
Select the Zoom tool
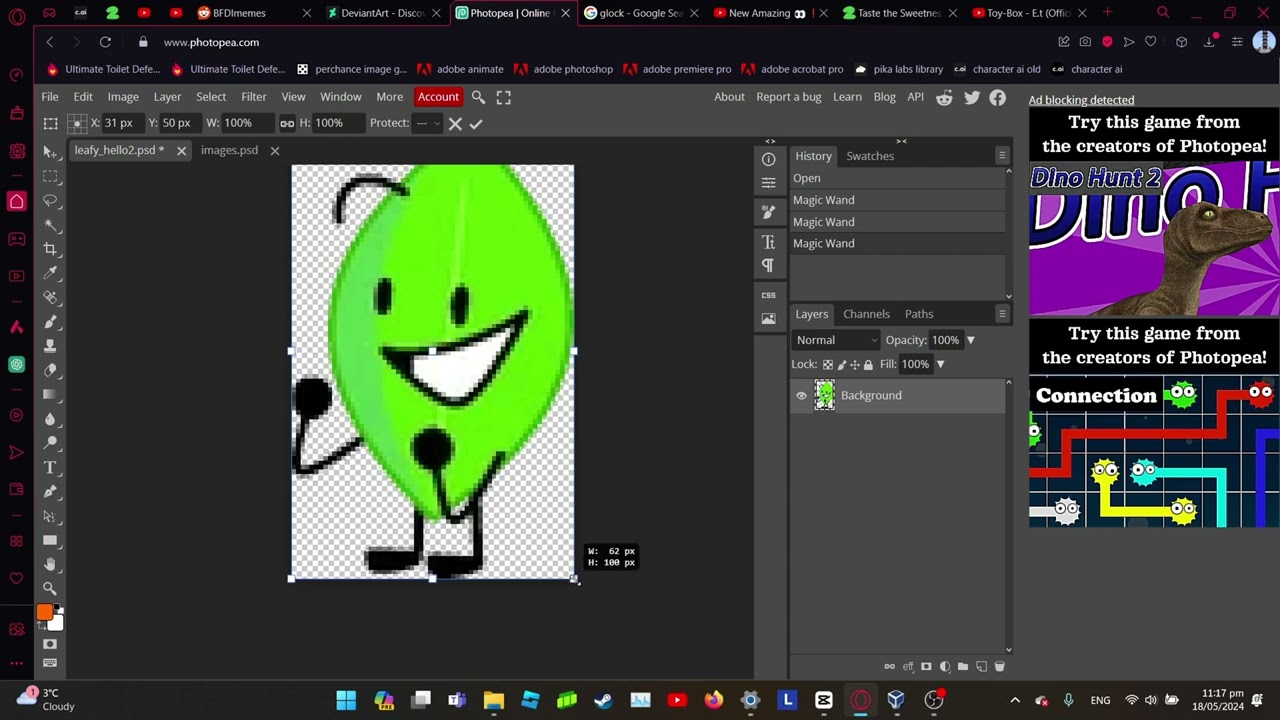point(50,588)
